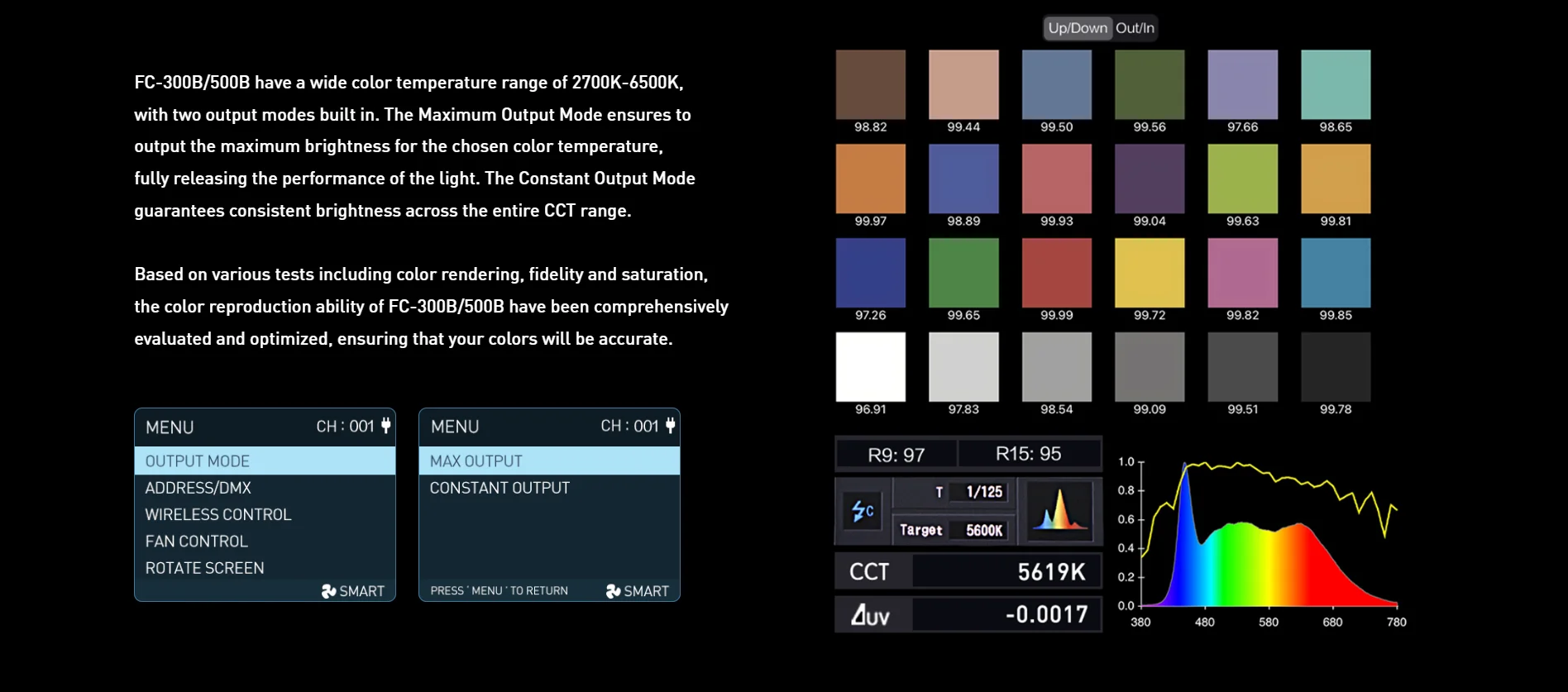Select OUTPUT MODE menu entry
This screenshot has width=1568, height=692.
coord(265,461)
